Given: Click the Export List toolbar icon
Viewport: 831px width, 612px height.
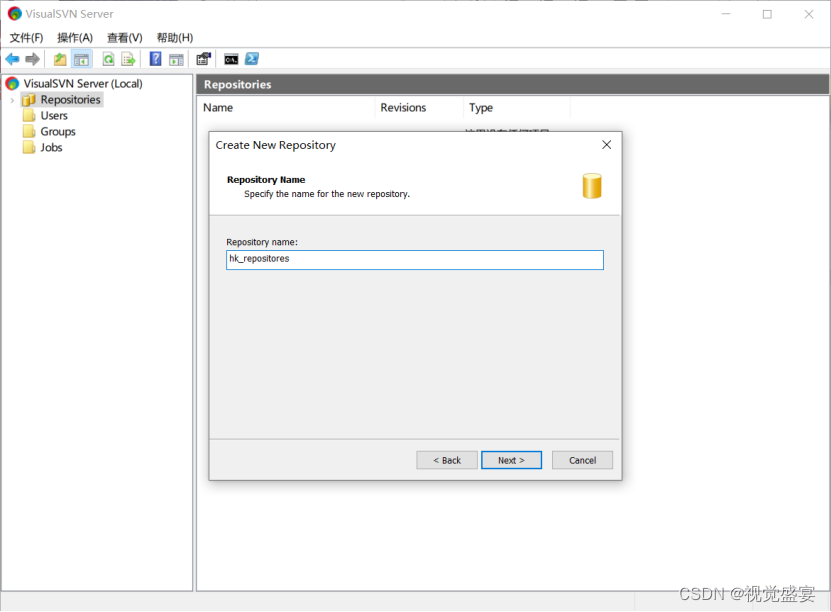Looking at the screenshot, I should 128,59.
